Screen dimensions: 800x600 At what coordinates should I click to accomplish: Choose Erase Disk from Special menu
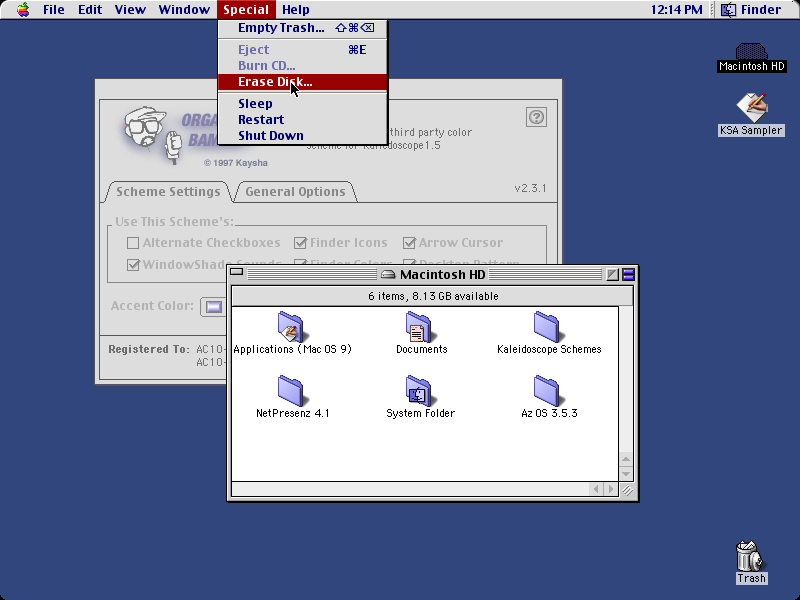click(303, 82)
